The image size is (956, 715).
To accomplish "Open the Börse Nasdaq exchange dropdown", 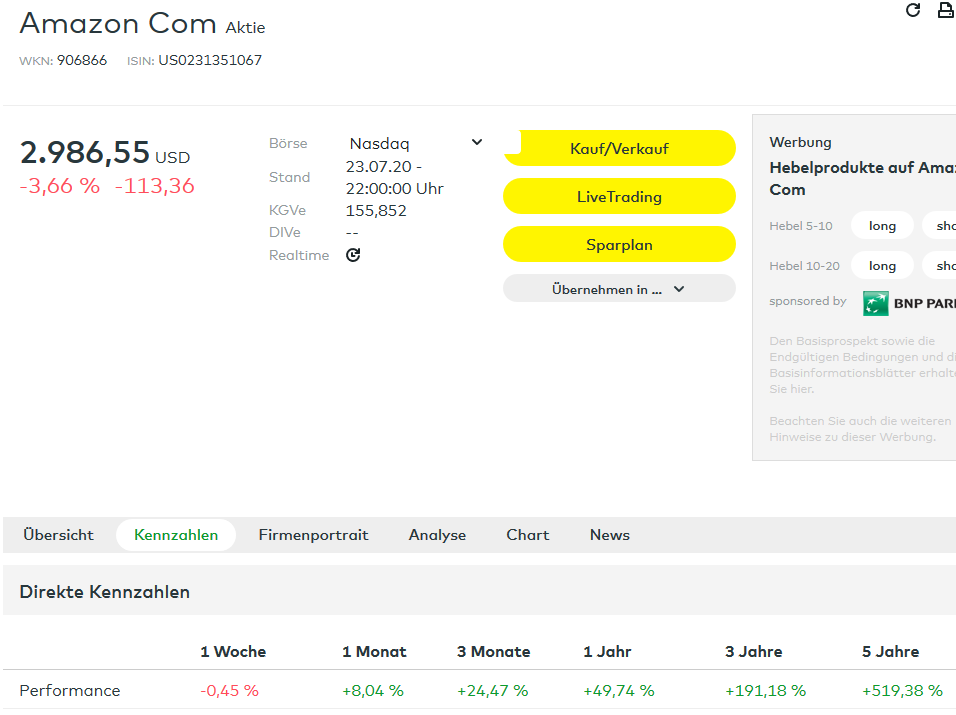I will coord(415,143).
